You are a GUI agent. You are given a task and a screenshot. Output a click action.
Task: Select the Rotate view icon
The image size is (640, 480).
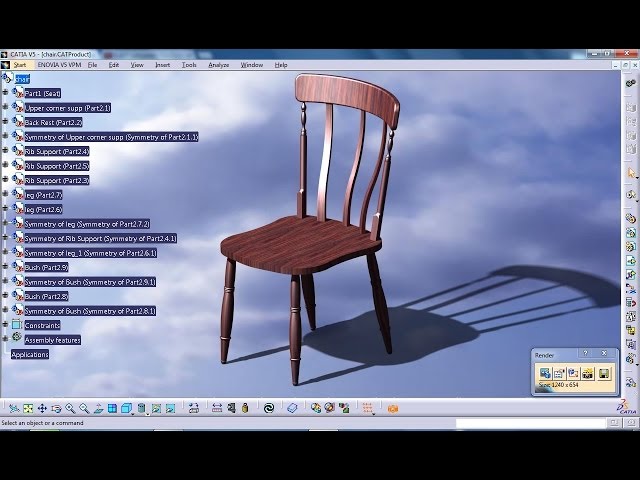56,408
